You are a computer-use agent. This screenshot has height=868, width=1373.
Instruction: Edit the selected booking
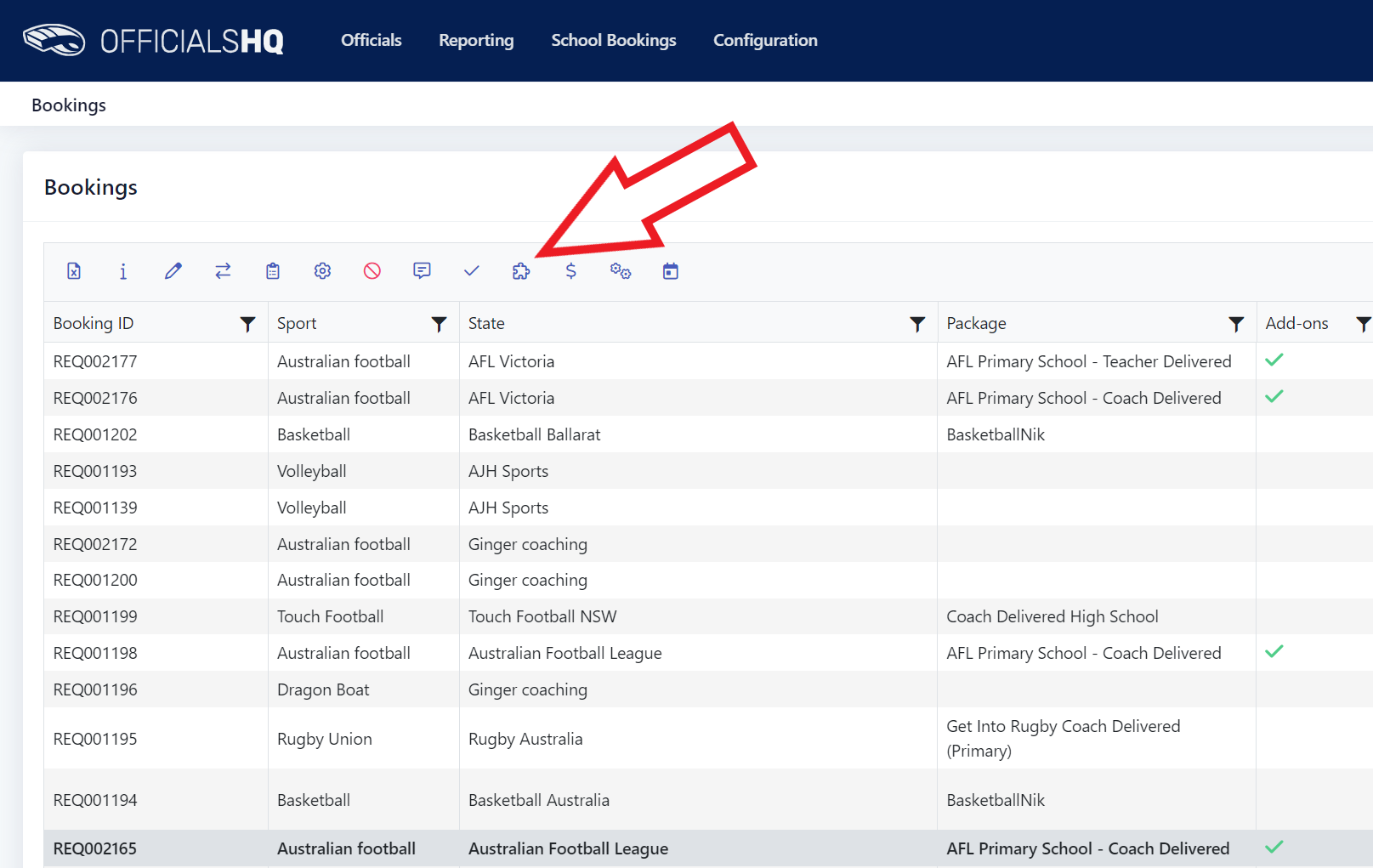[173, 271]
